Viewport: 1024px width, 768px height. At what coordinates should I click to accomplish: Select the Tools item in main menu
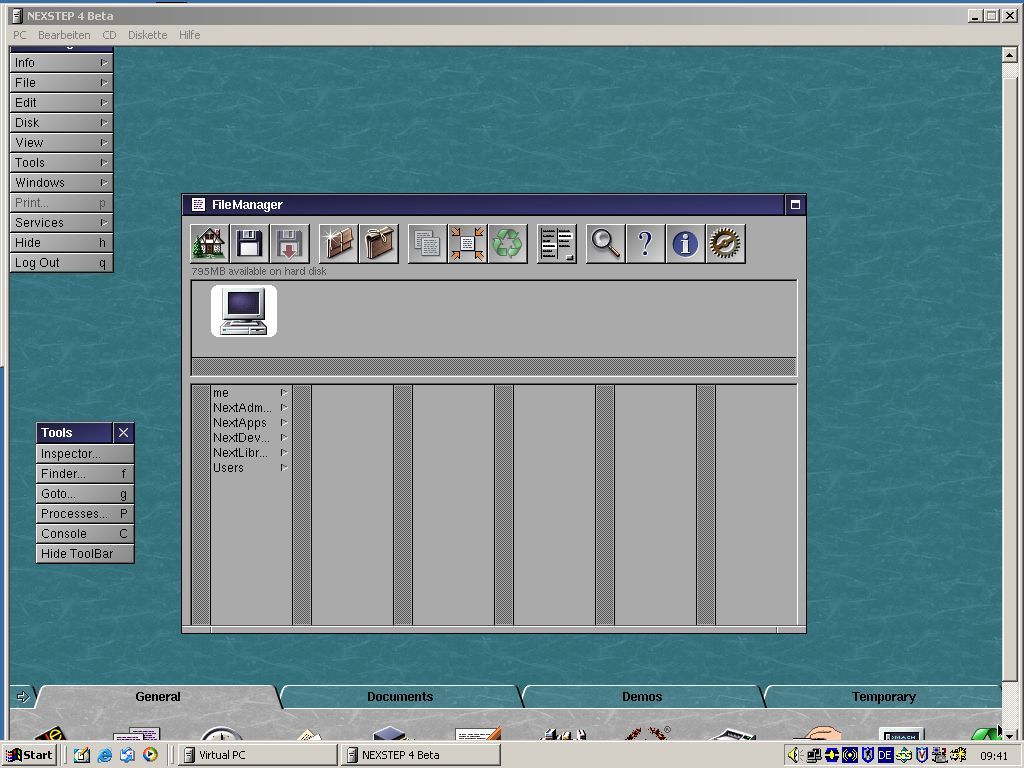[x=61, y=163]
